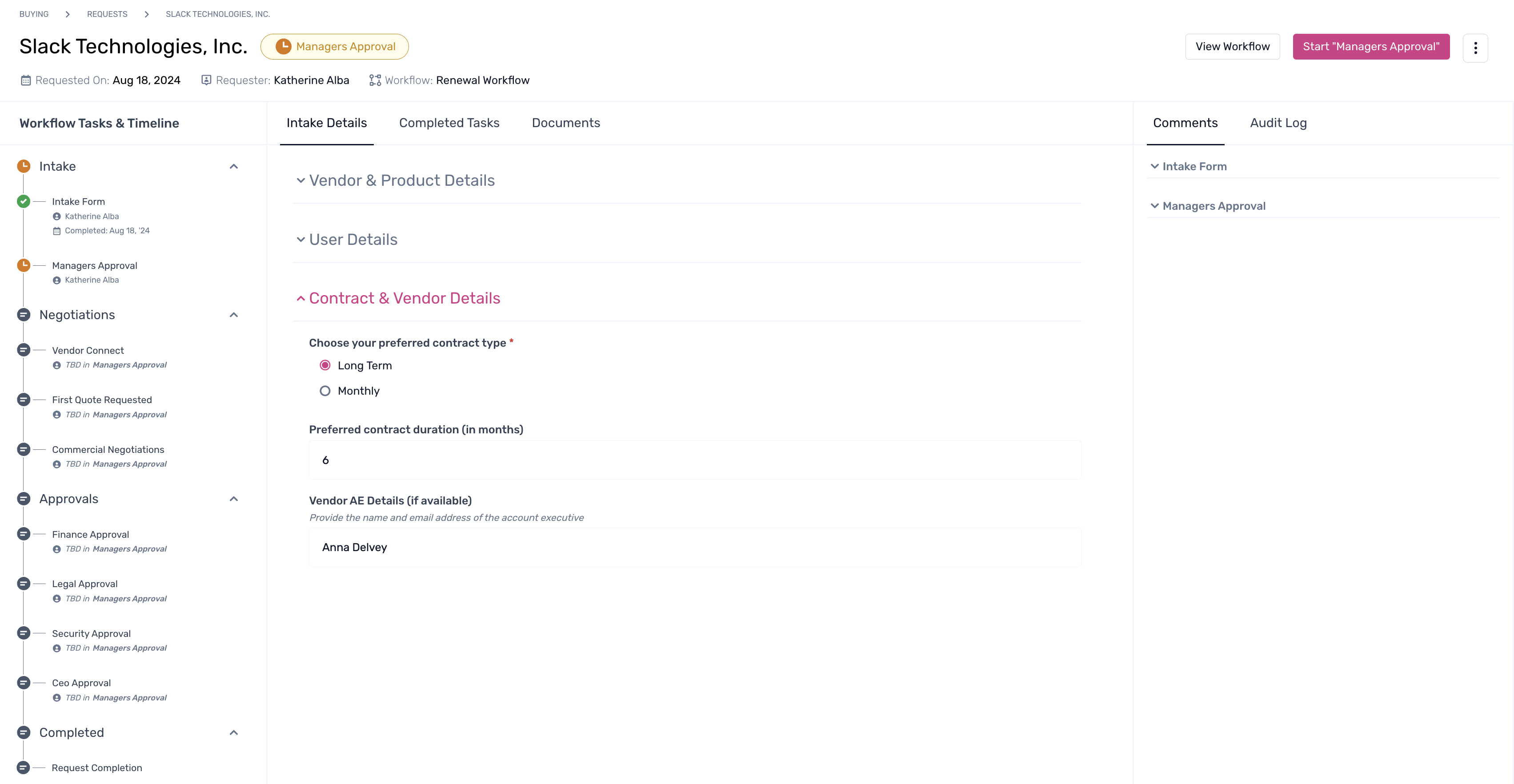Click the clock icon in Managers Approval badge
Screen dimensions: 1514x784
pos(283,46)
